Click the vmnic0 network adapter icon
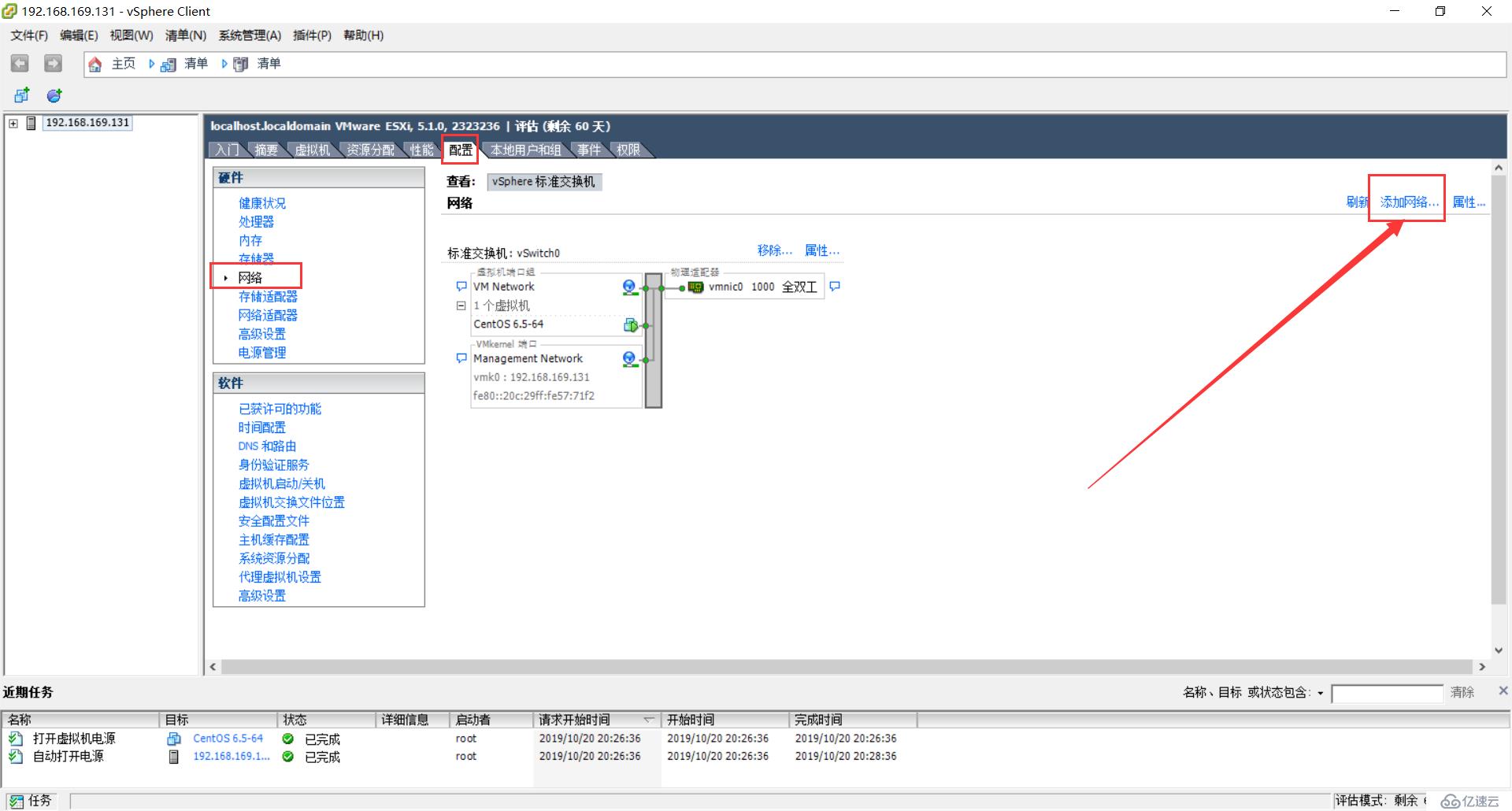 [695, 287]
